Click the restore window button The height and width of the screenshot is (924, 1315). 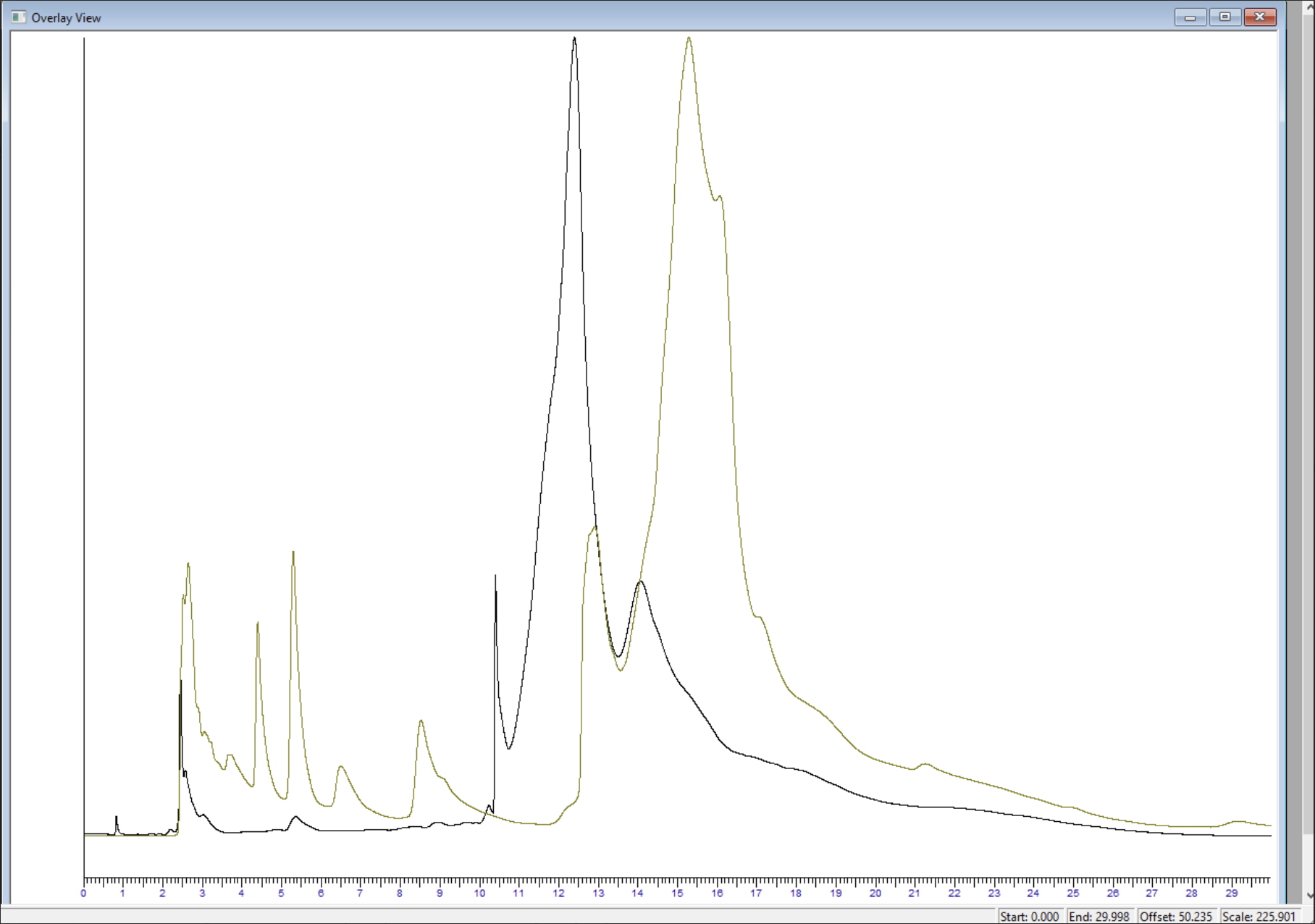point(1224,17)
